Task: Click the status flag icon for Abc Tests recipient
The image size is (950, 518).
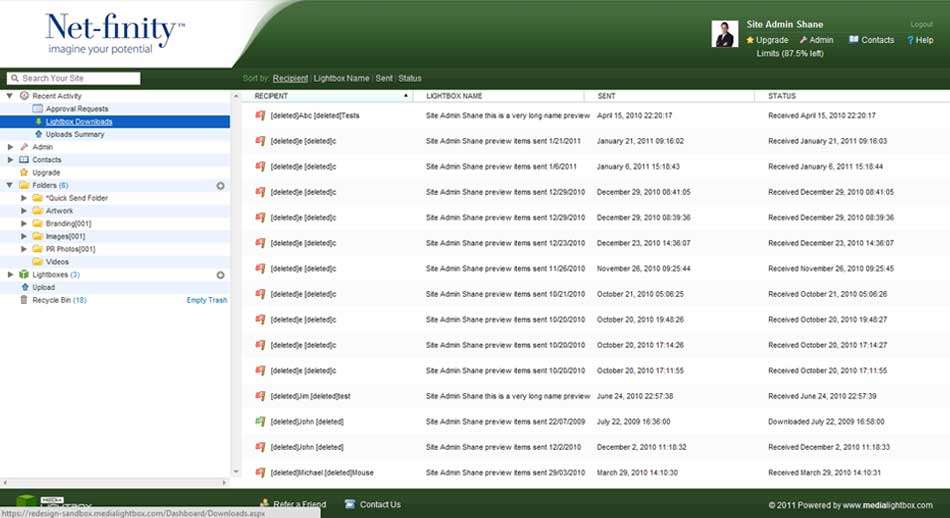Action: click(260, 115)
